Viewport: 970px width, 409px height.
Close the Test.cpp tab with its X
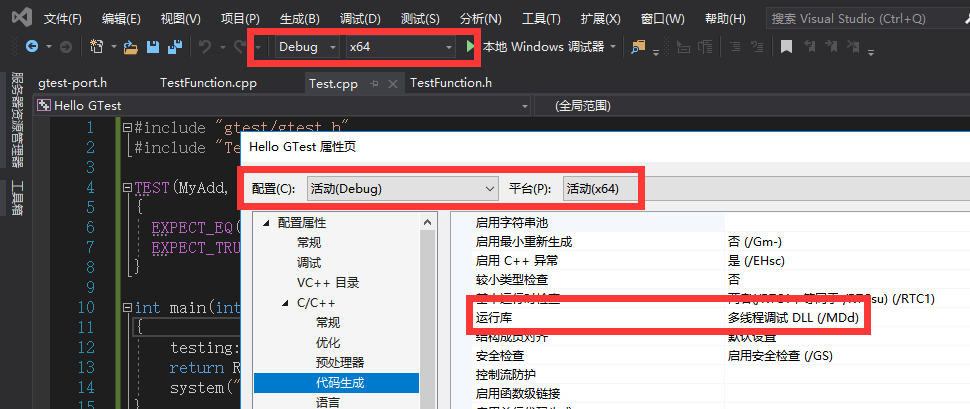tap(392, 84)
